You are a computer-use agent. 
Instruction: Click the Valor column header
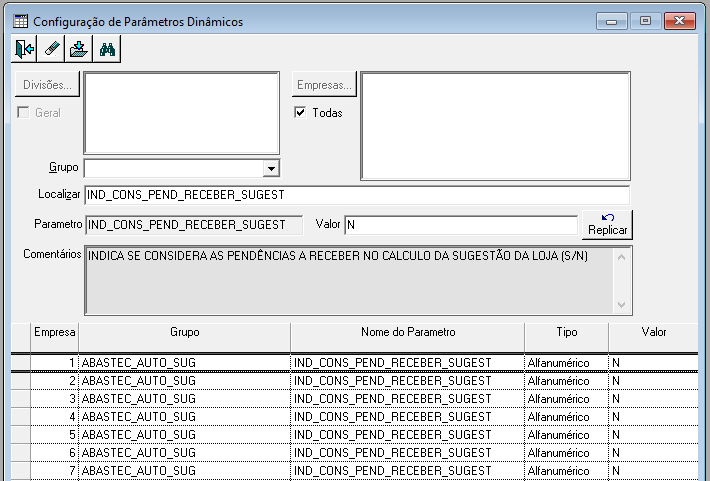[653, 337]
